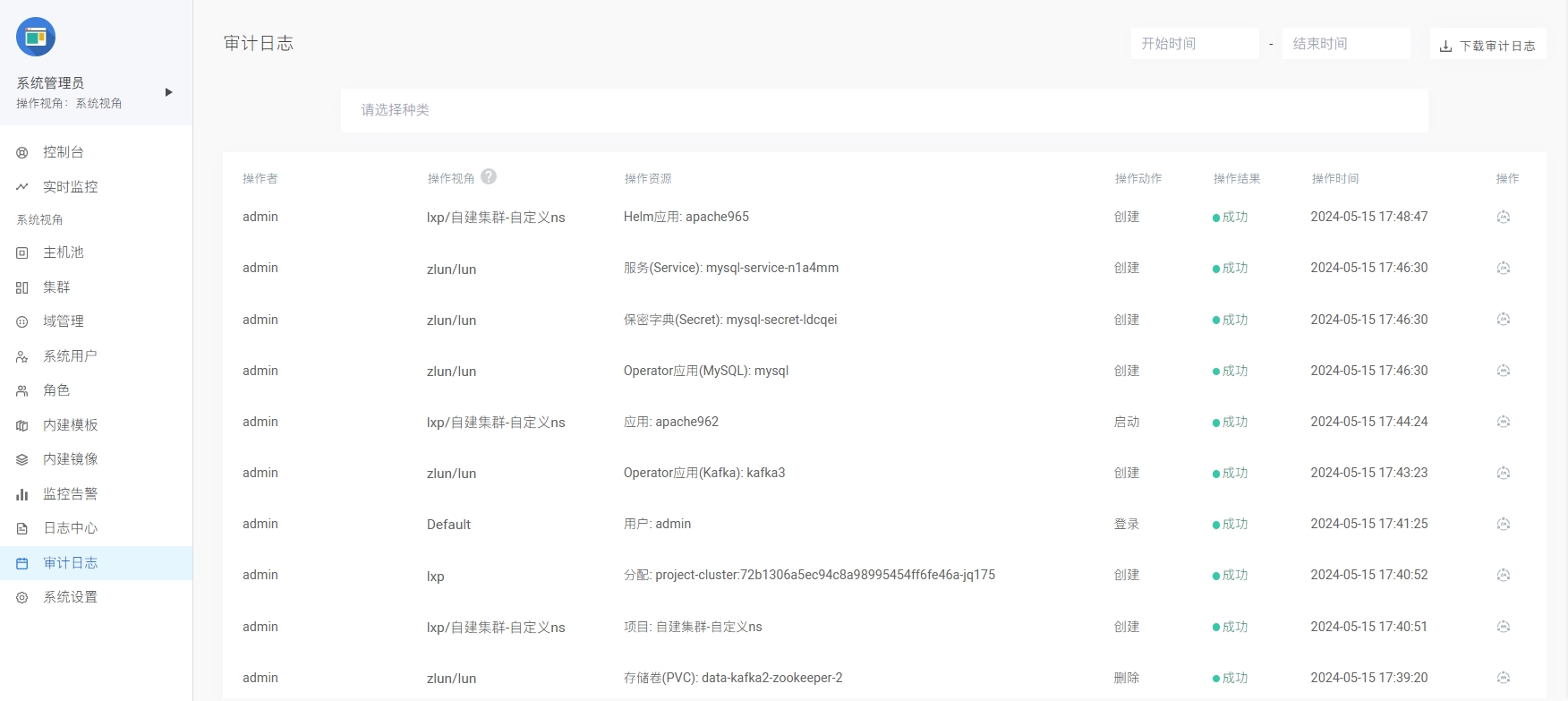Open 系统设置 from the sidebar
1568x701 pixels.
click(x=70, y=597)
